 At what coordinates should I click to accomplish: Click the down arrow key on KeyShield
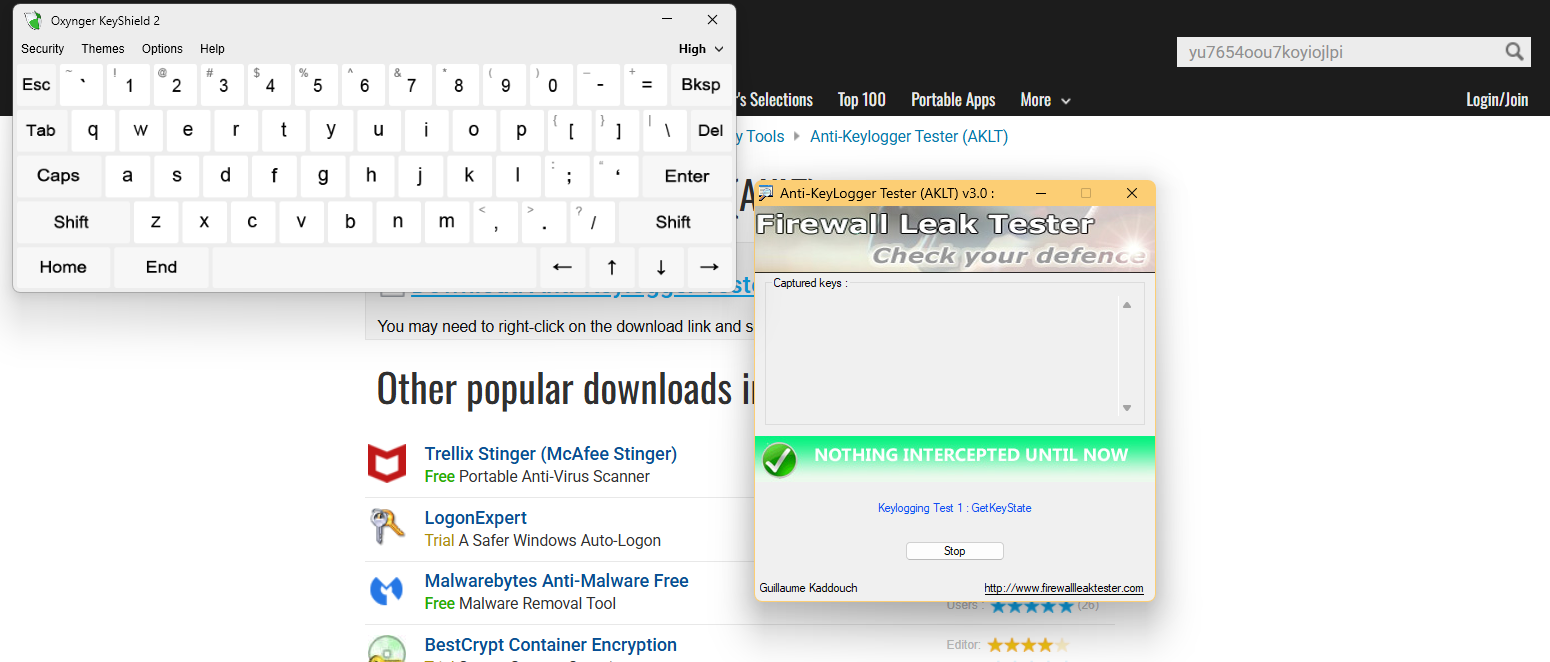[x=660, y=267]
